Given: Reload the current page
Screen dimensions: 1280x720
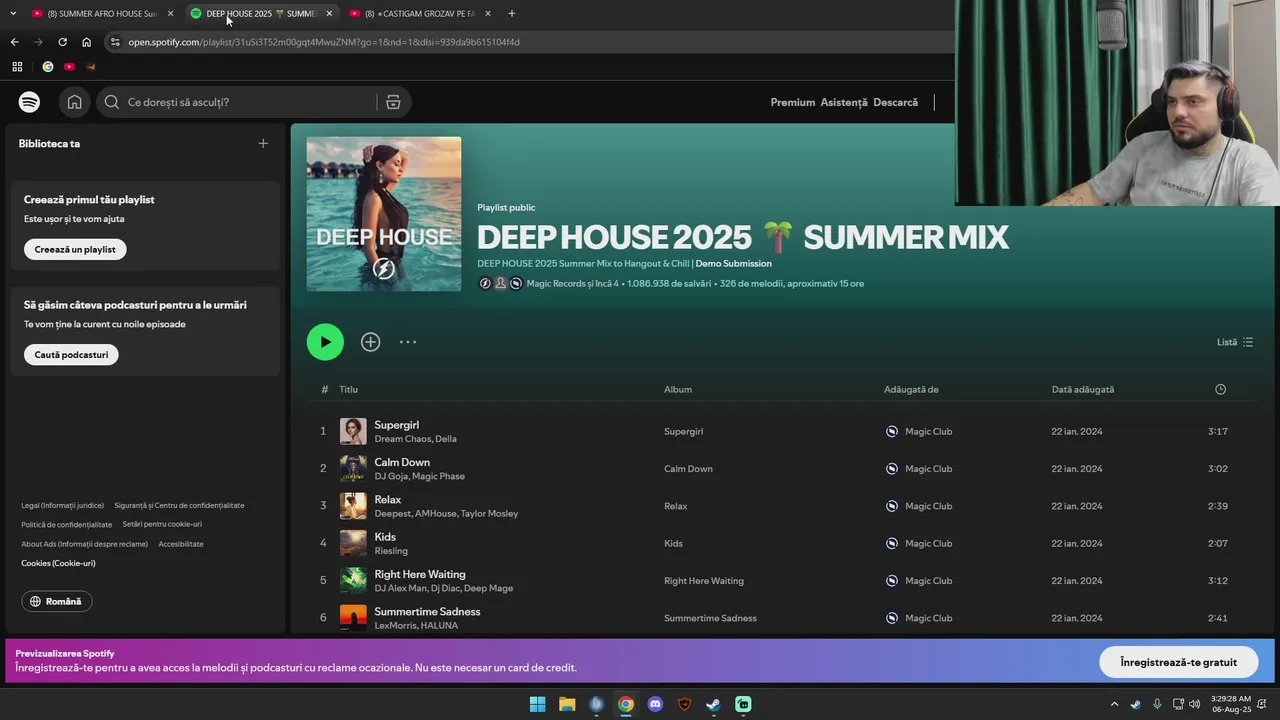Looking at the screenshot, I should click(62, 42).
